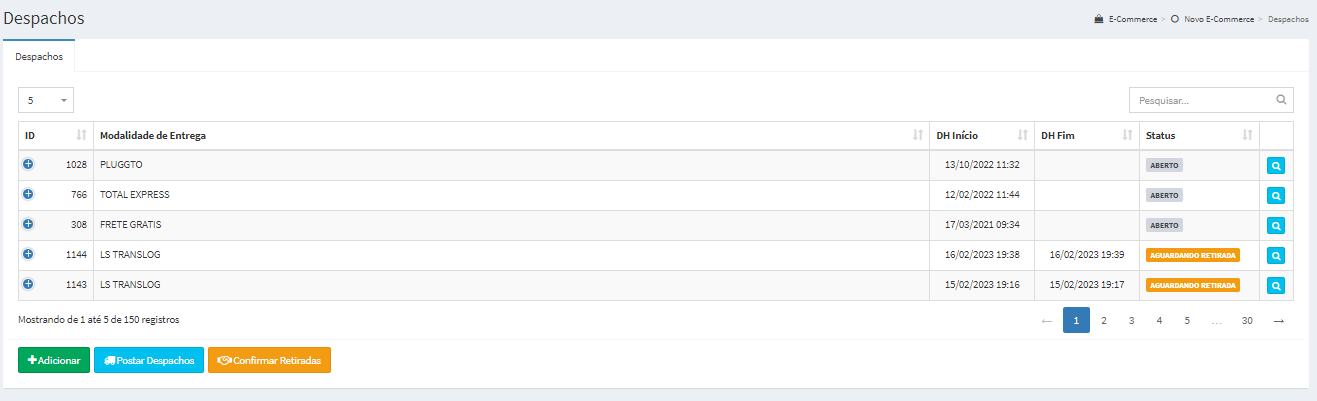Sort by DH Início column

click(1022, 135)
